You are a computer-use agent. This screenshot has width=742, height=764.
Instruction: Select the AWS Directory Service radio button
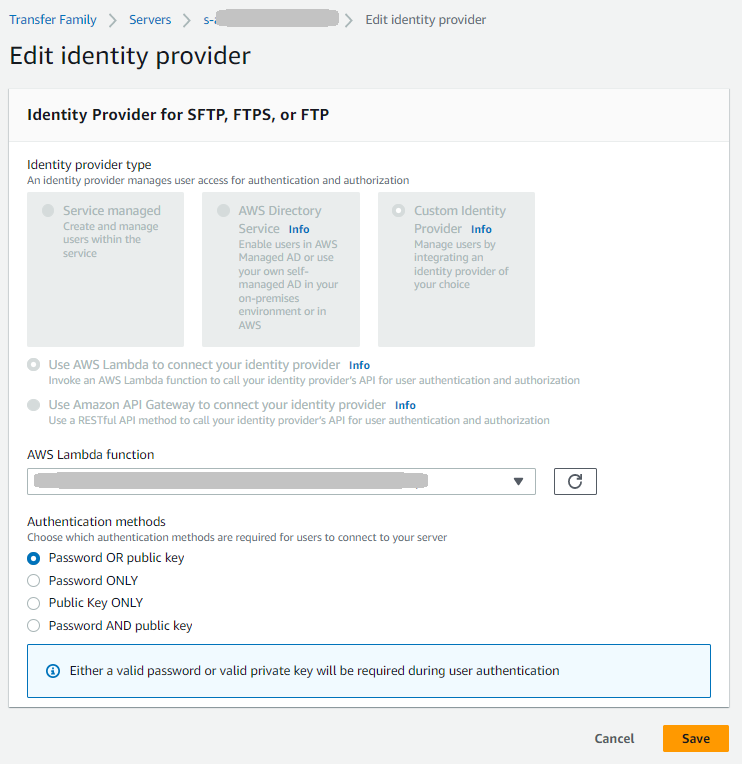point(223,211)
